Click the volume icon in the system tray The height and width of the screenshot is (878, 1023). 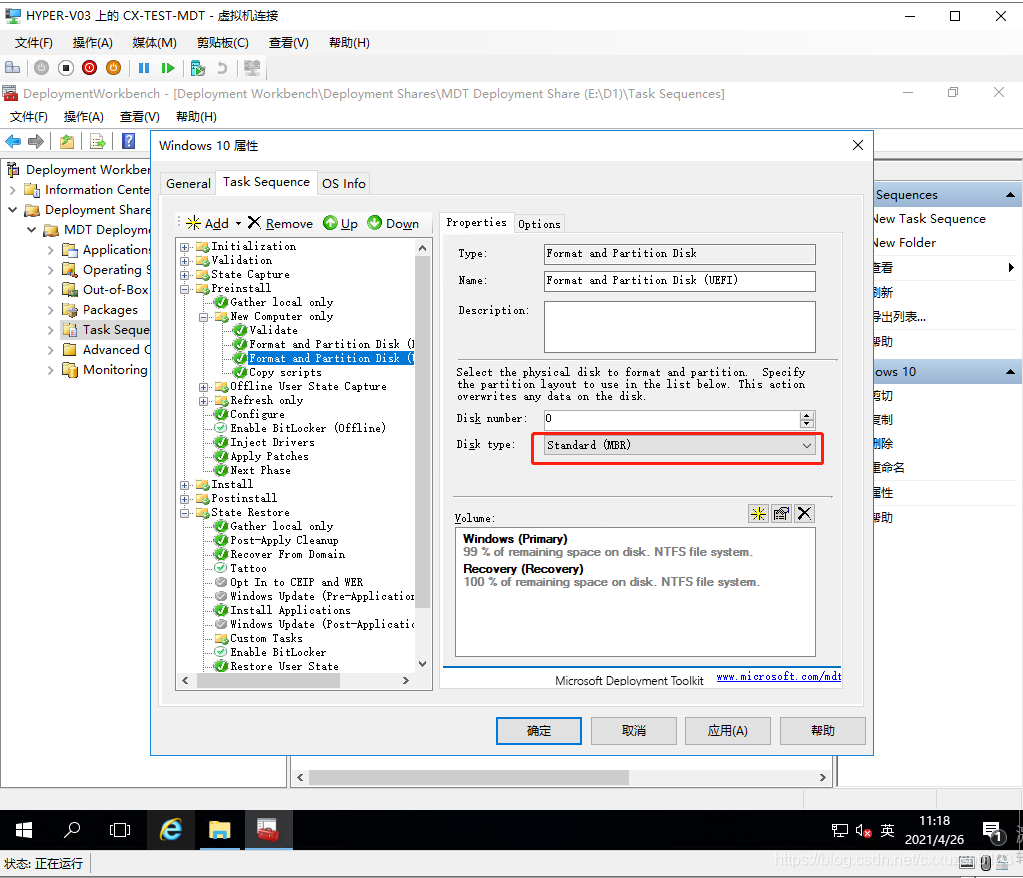863,831
